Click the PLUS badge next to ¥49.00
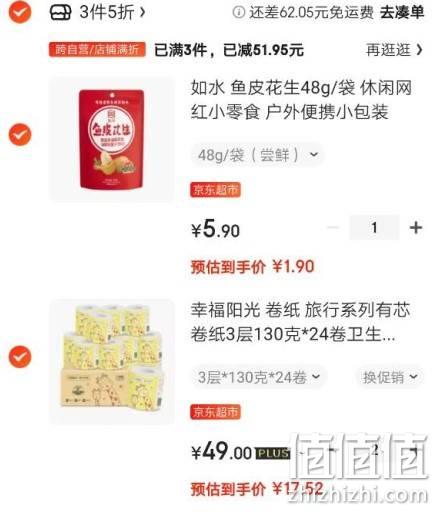437x512 pixels. 273,453
